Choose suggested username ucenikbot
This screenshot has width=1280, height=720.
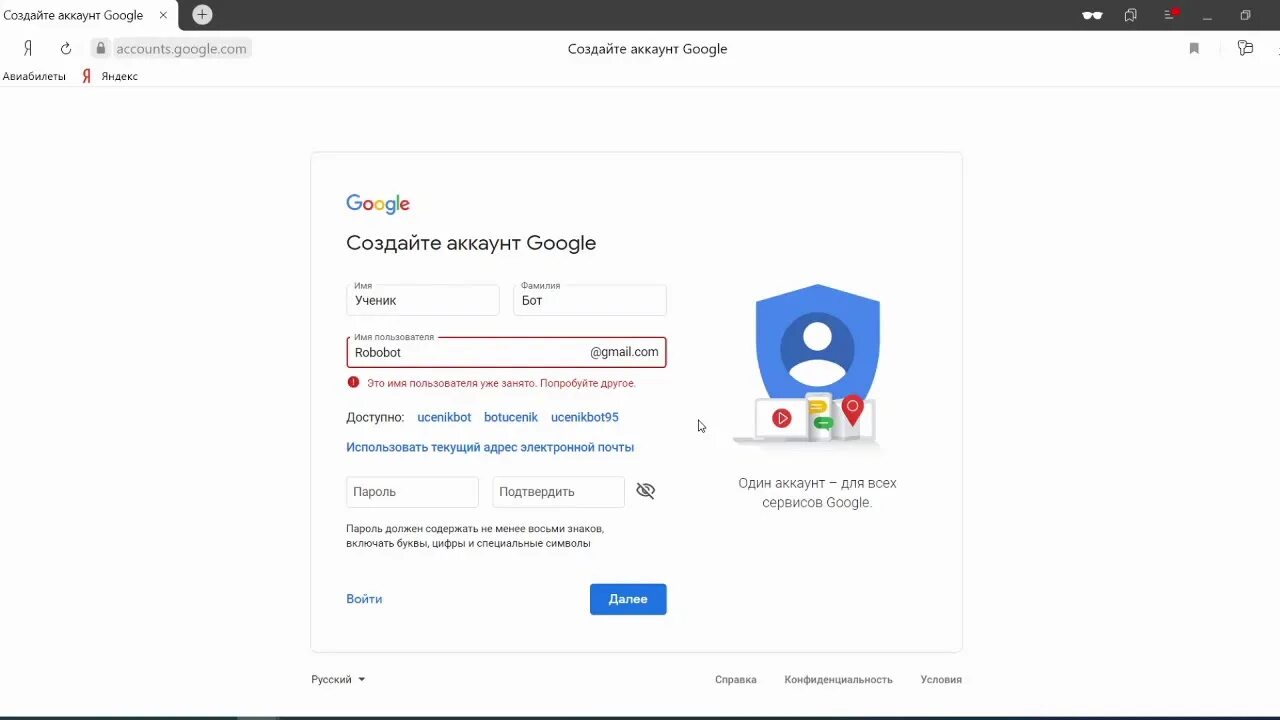click(444, 417)
